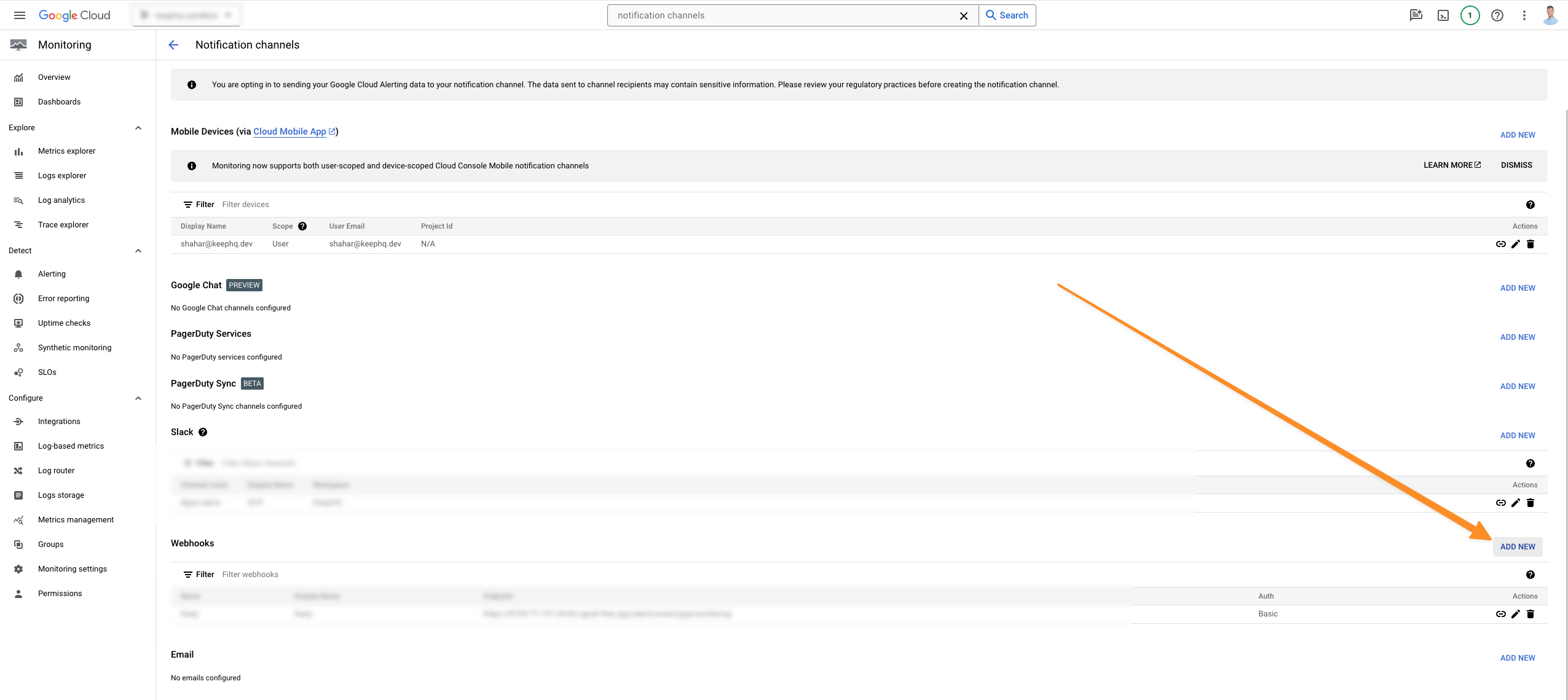The image size is (1568, 700).
Task: Click LEARN MORE in the info banner
Action: pyautogui.click(x=1452, y=165)
